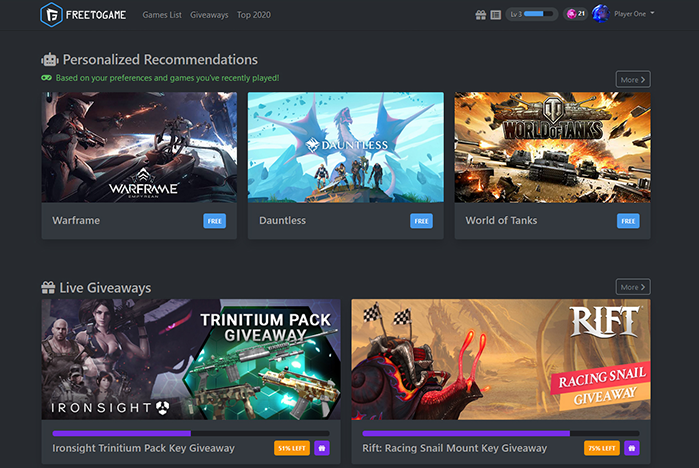
Task: Open the Dauntless game thumbnail
Action: 346,148
